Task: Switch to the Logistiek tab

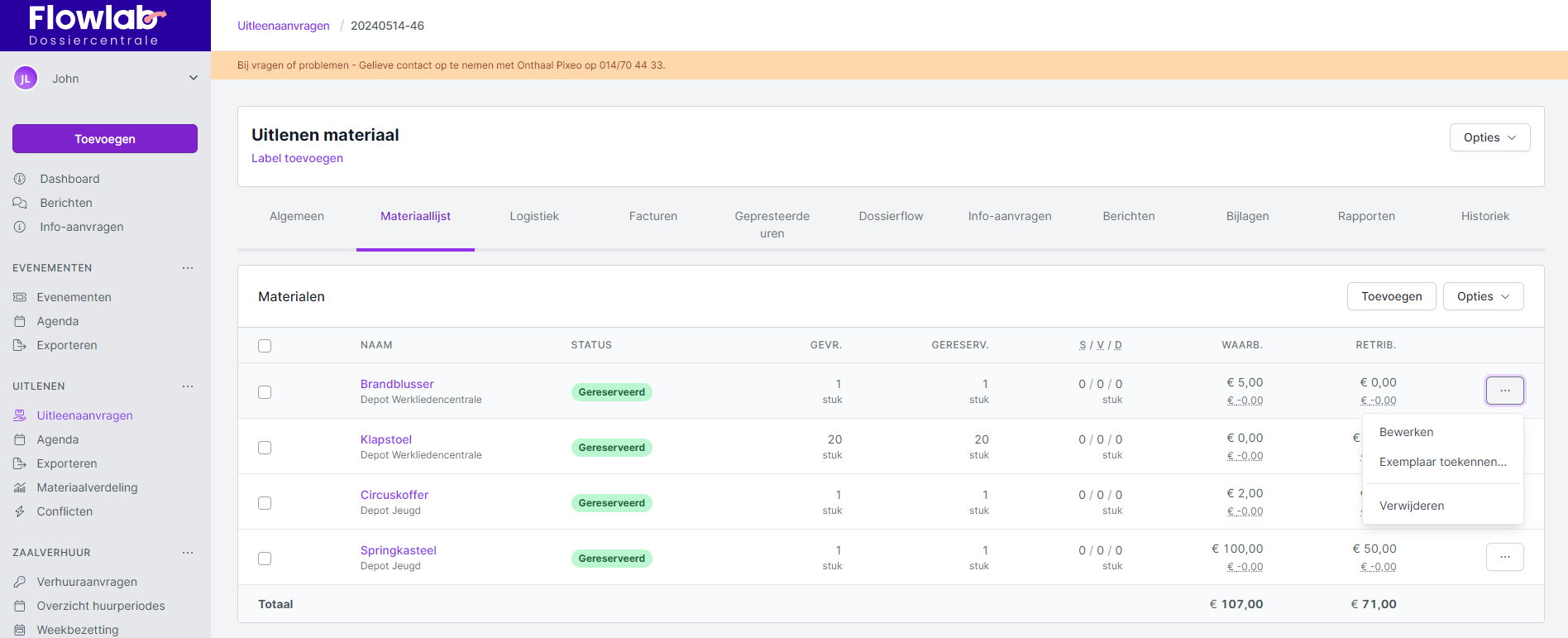Action: click(534, 216)
